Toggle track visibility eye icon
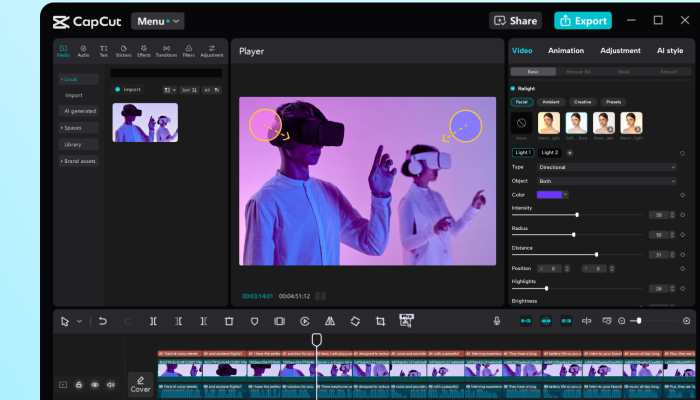The width and height of the screenshot is (700, 400). pos(95,384)
